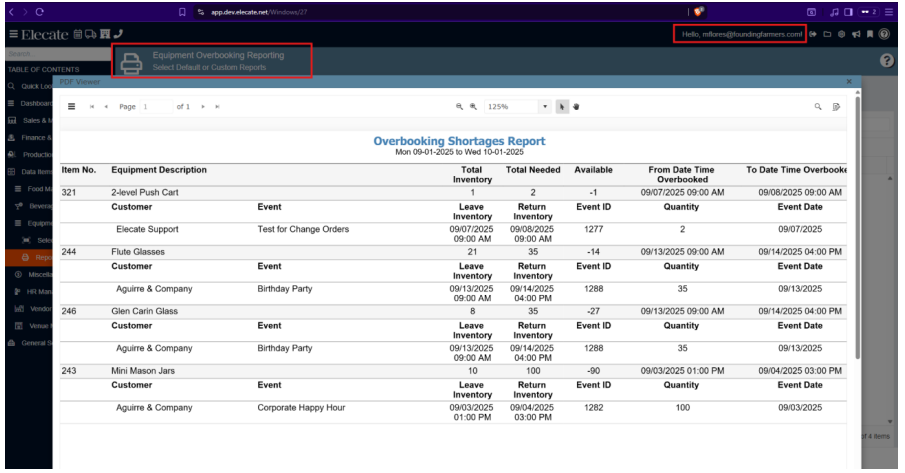Activate the hand pan tool

[578, 106]
